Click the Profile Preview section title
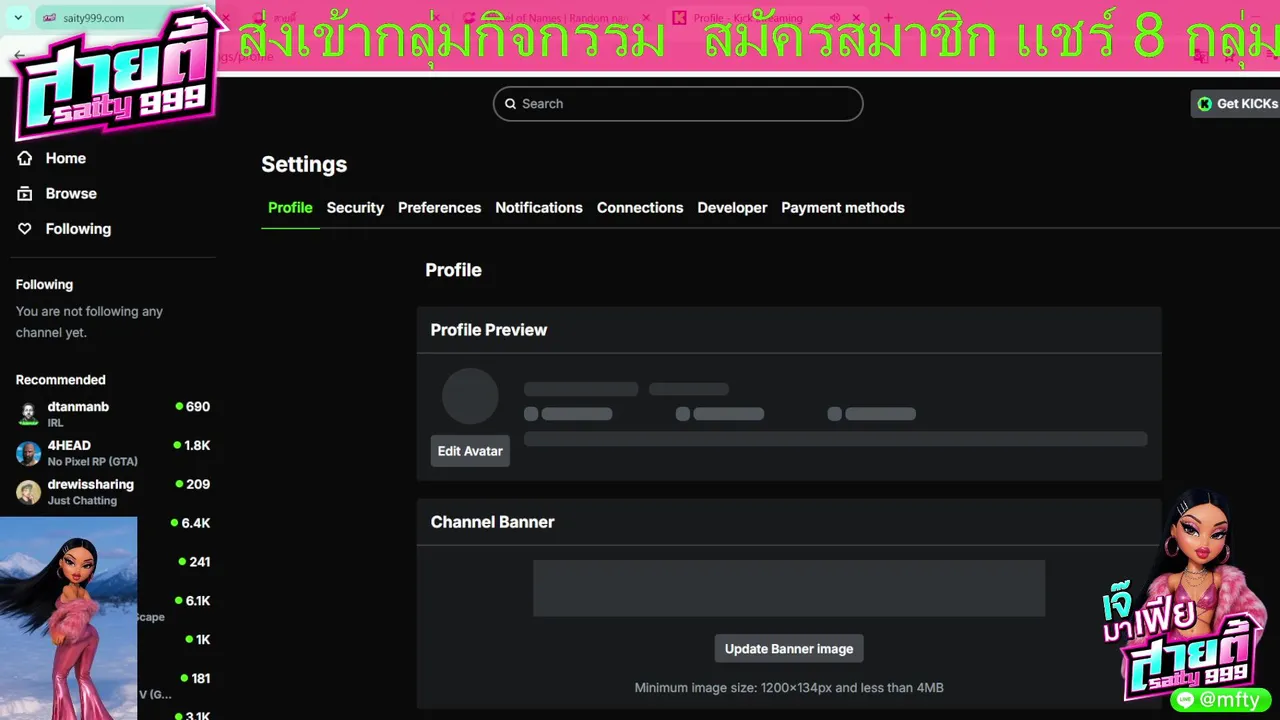 (489, 330)
